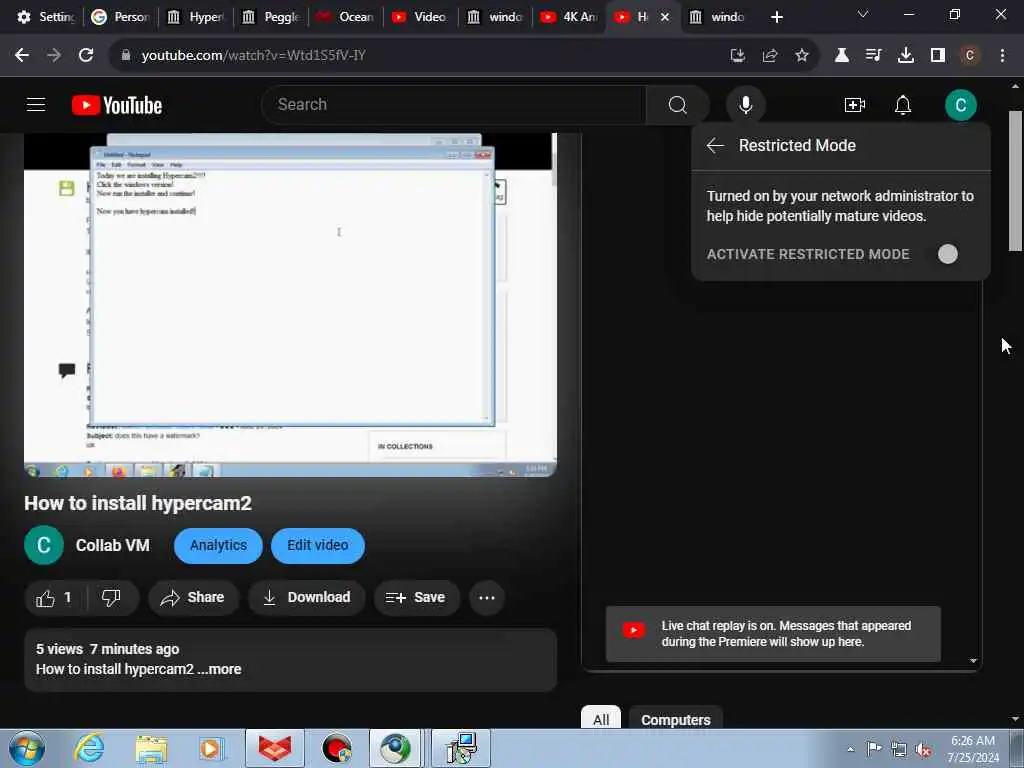Launch Internet Explorer from taskbar

pyautogui.click(x=89, y=748)
